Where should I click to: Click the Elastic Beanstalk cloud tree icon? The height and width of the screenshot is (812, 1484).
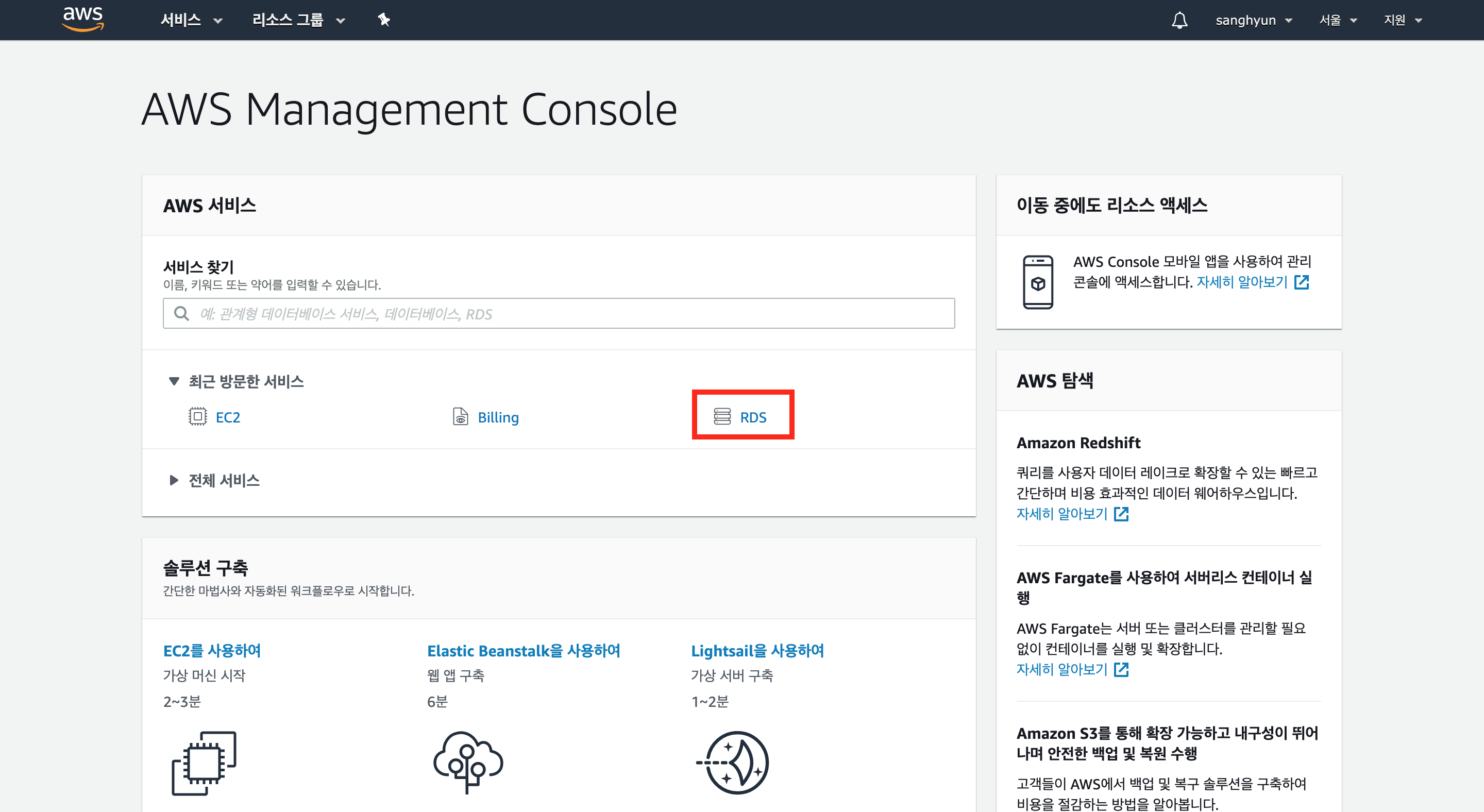[x=468, y=762]
